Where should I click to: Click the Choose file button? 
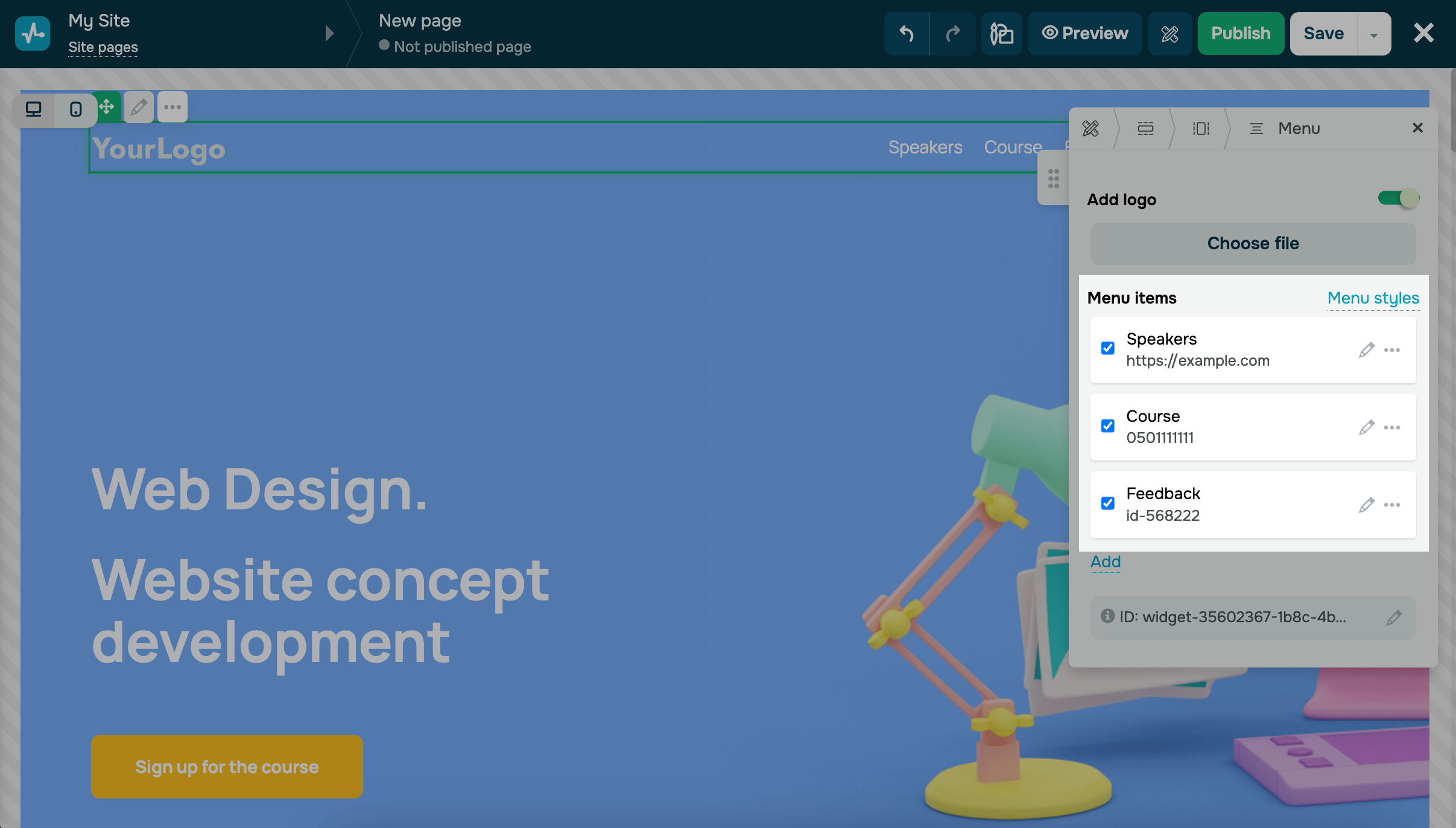1253,243
